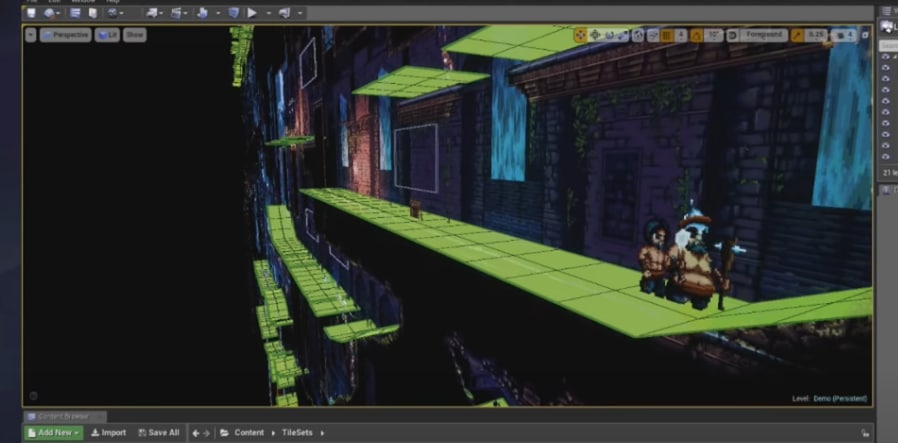Toggle the bottommost eye icon in layers list
This screenshot has width=898, height=443.
886,156
